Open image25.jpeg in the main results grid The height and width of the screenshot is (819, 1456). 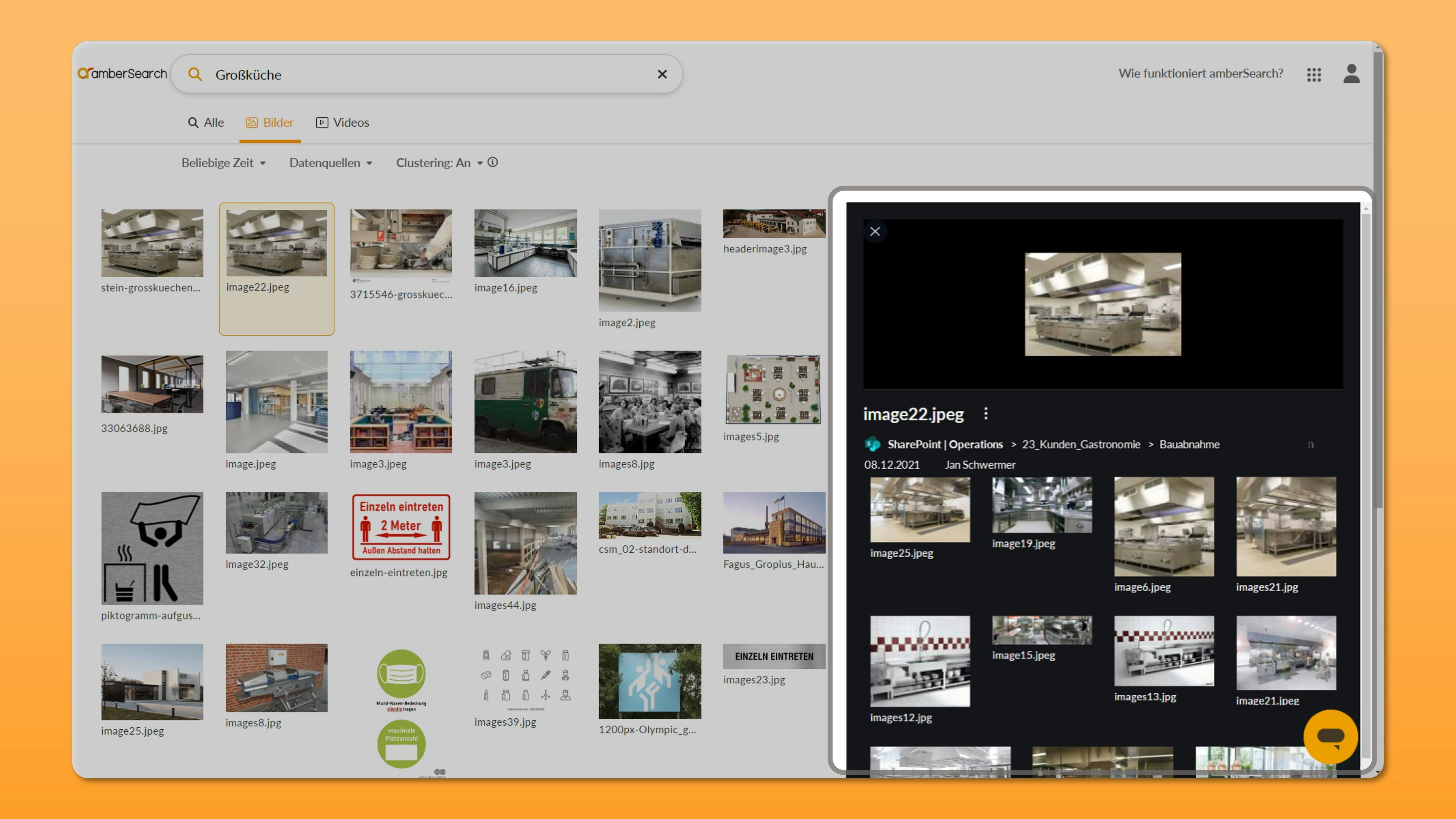pyautogui.click(x=152, y=682)
